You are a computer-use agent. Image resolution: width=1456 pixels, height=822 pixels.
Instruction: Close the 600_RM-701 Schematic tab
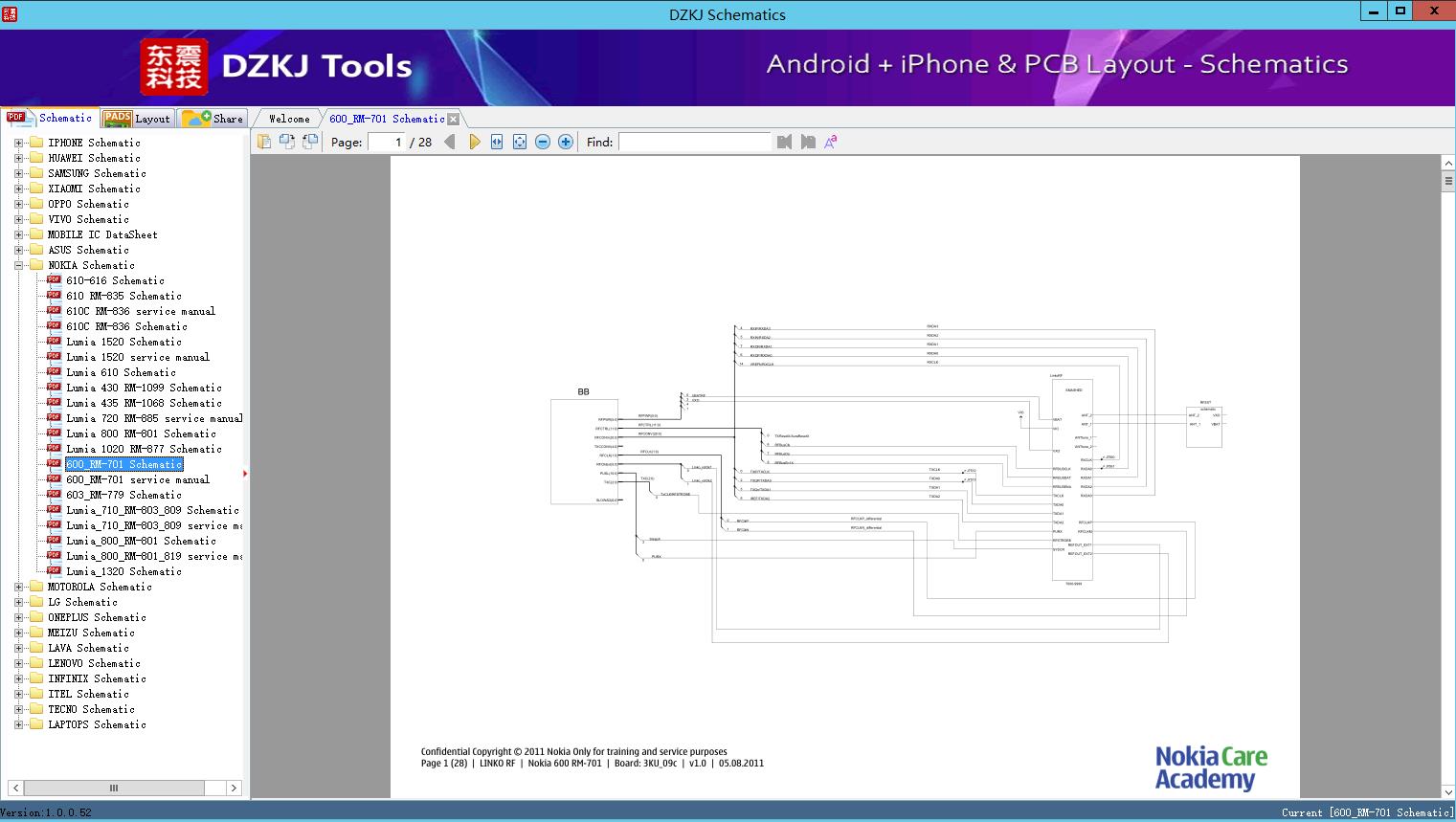tap(454, 119)
